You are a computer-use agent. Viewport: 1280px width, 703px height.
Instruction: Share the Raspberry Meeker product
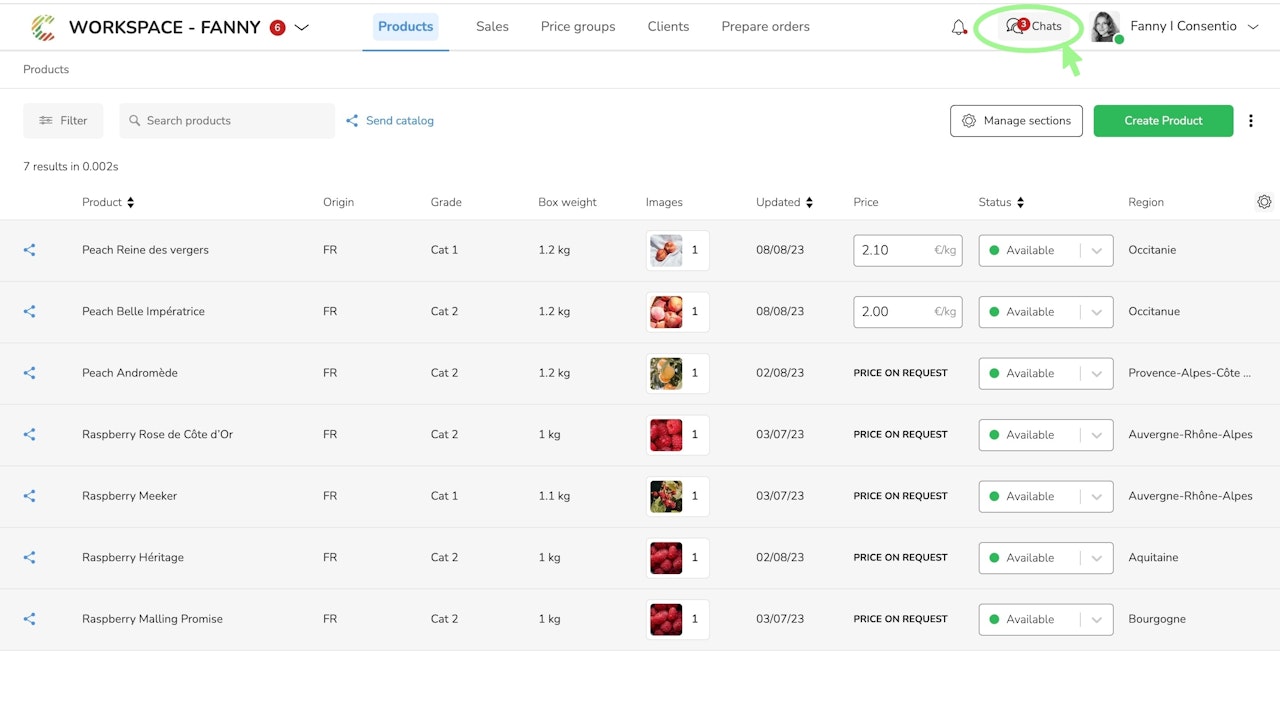click(29, 496)
